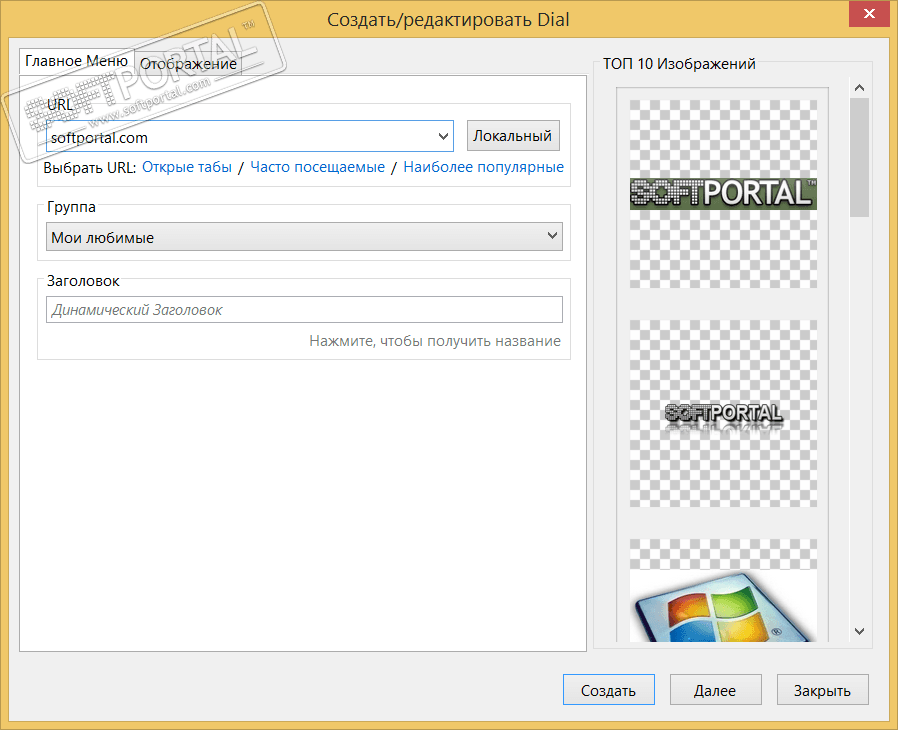Close the dialog with the red X
Viewport: 898px width, 730px height.
(869, 14)
